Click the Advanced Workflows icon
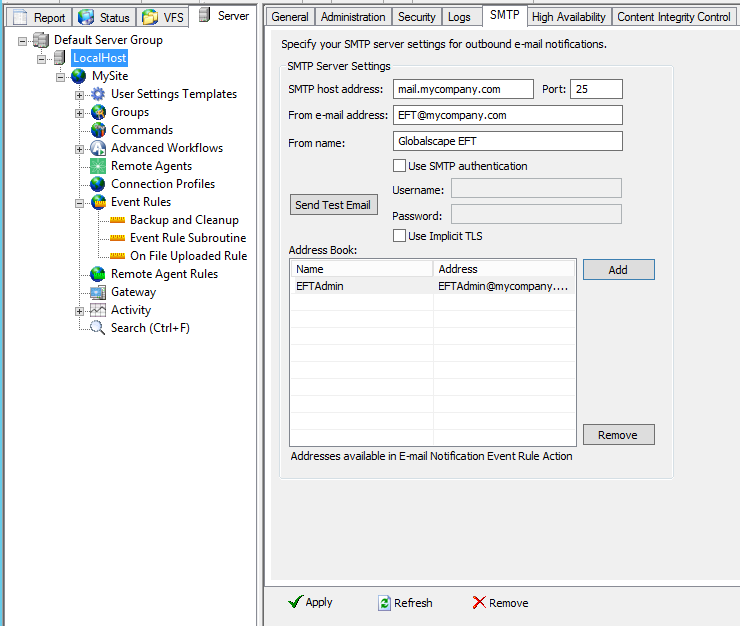The width and height of the screenshot is (740, 626). (98, 148)
